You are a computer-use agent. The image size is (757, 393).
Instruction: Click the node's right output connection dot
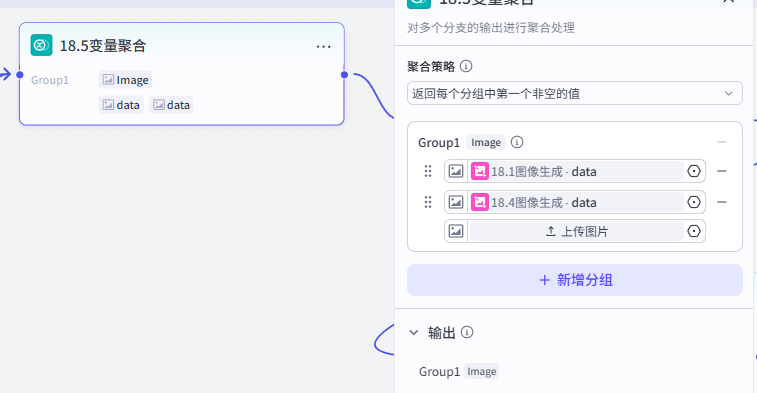coord(344,75)
